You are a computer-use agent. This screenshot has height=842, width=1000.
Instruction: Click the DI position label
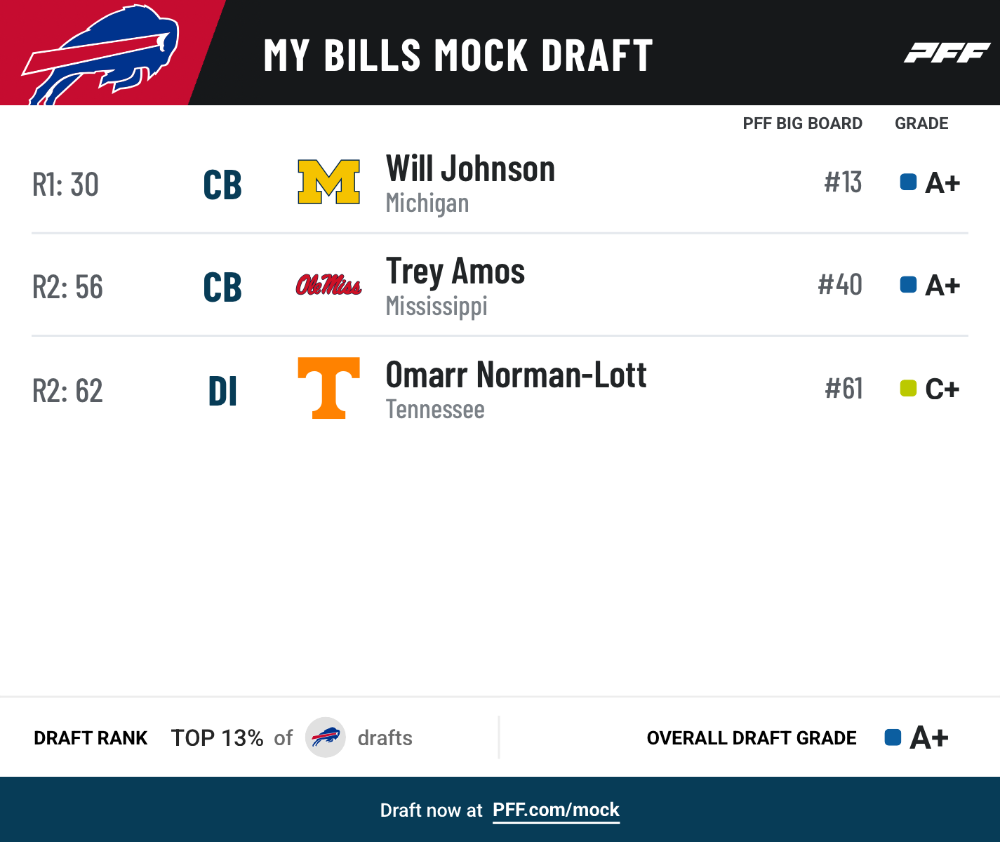[223, 391]
